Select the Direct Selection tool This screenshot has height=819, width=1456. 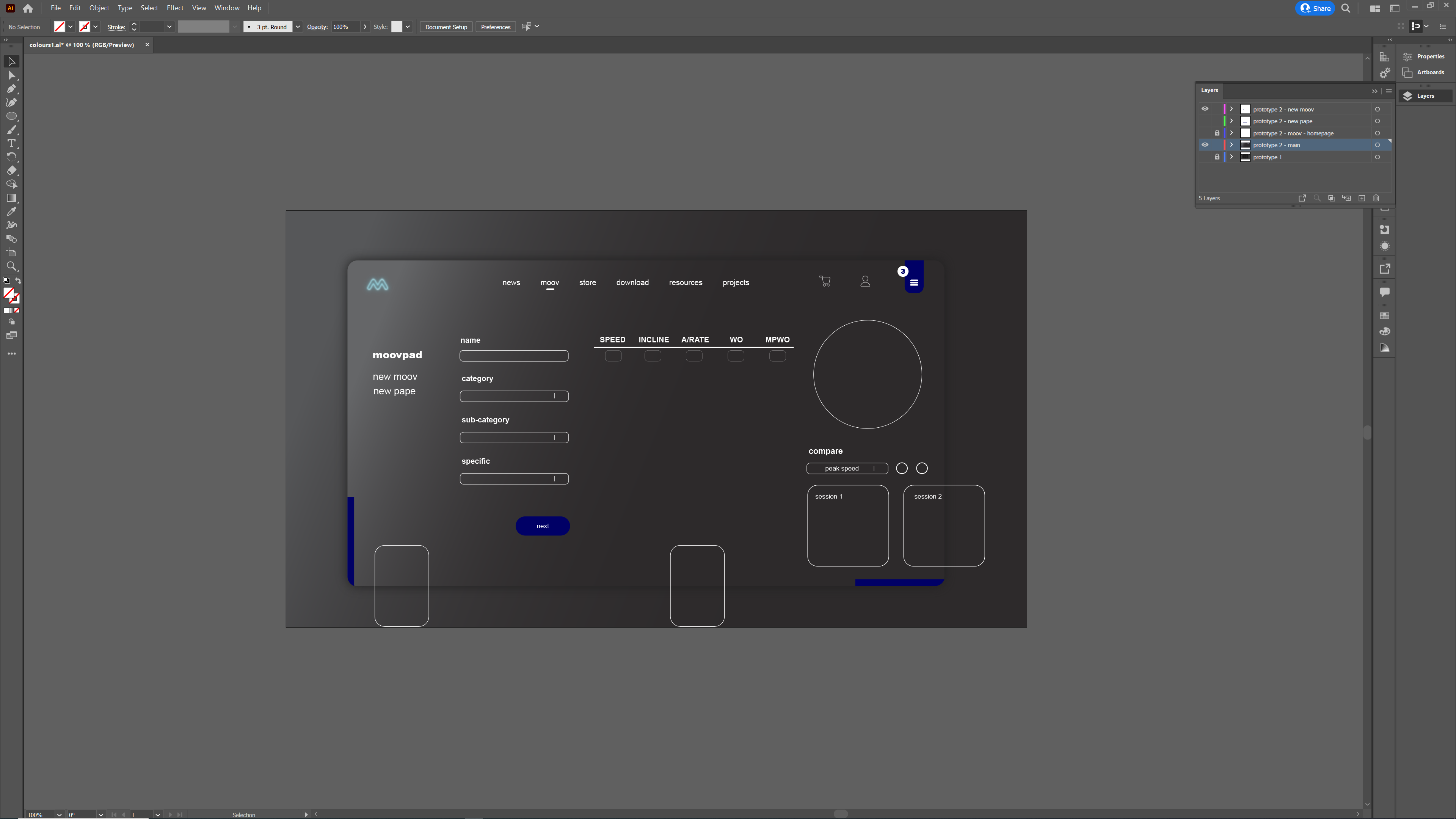(11, 75)
